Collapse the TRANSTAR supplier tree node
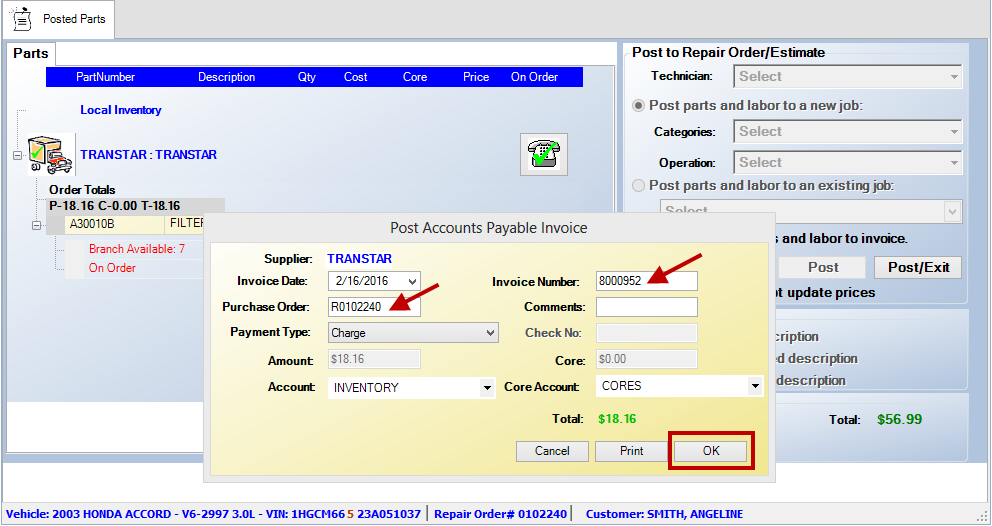992x526 pixels. [18, 155]
